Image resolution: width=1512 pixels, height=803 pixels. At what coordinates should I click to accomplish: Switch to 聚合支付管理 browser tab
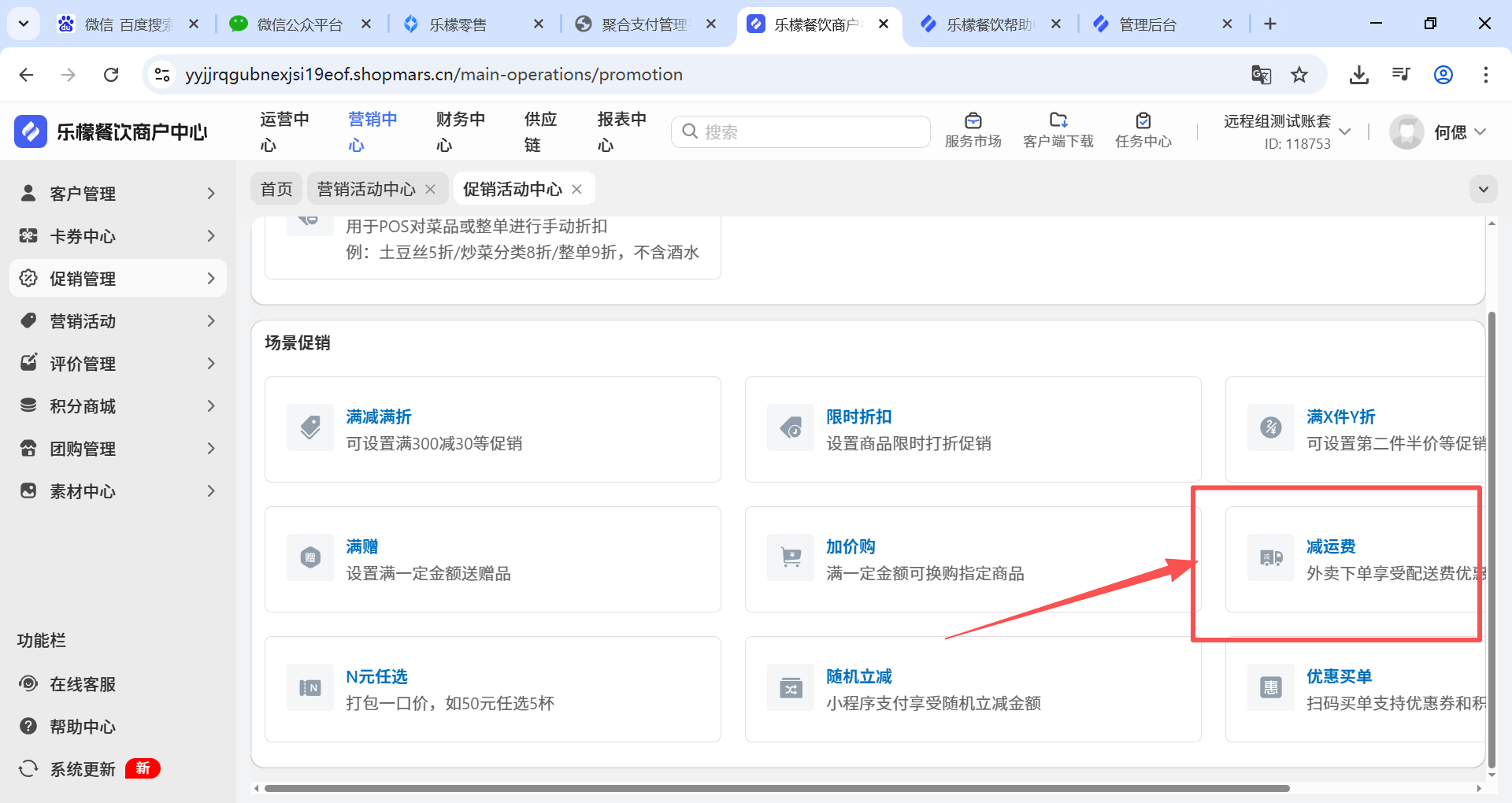644,24
